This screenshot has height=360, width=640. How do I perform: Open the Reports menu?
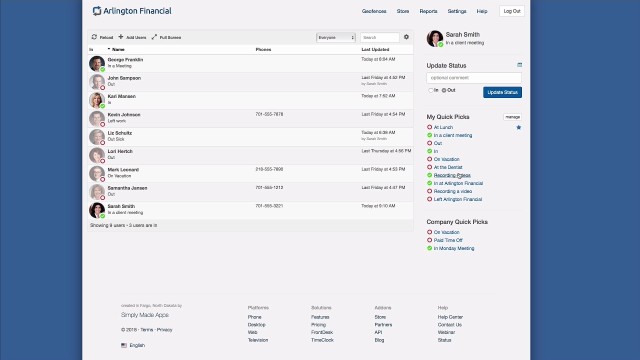428,11
